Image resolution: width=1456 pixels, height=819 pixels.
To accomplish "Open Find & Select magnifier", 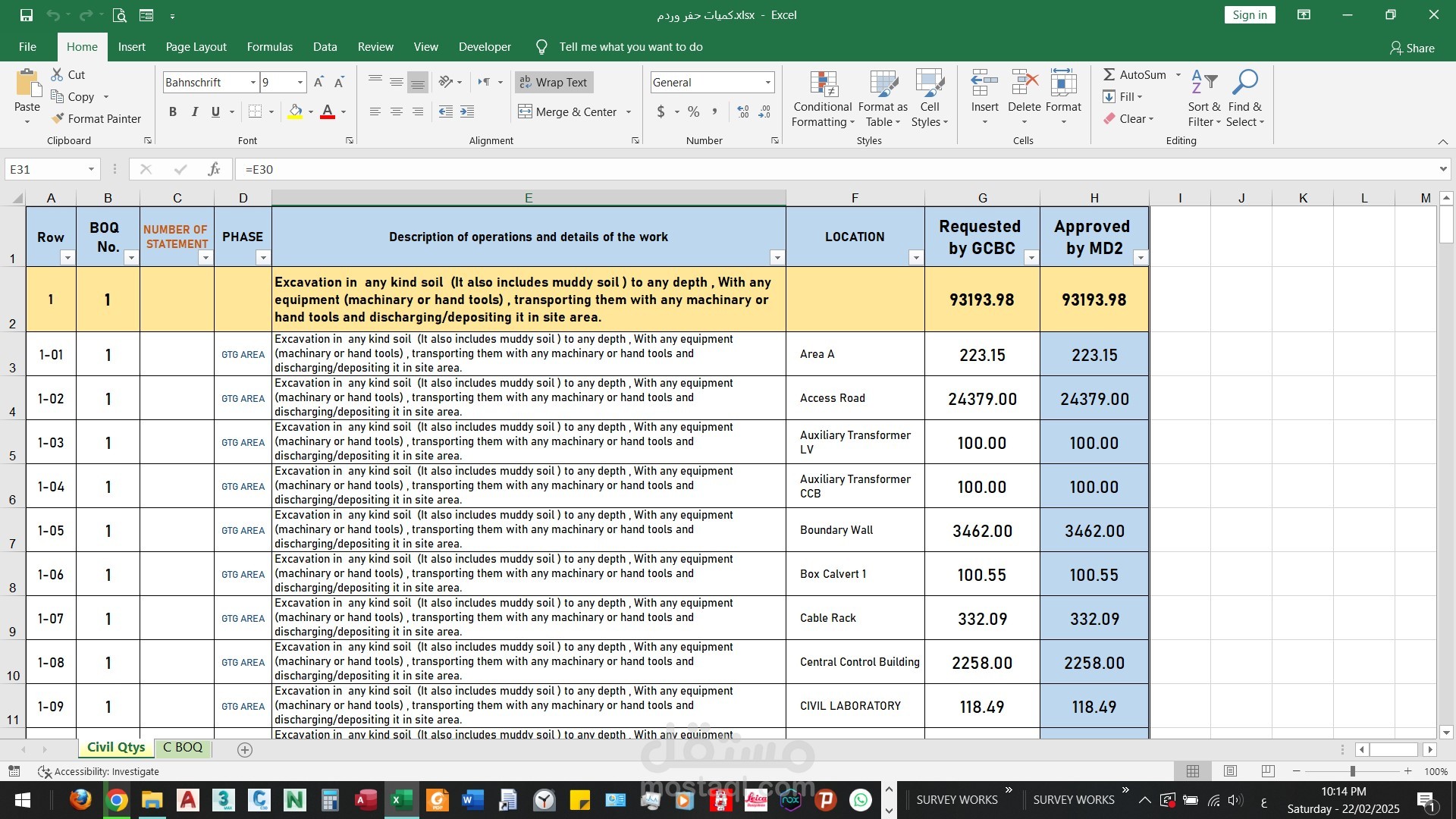I will (1245, 99).
